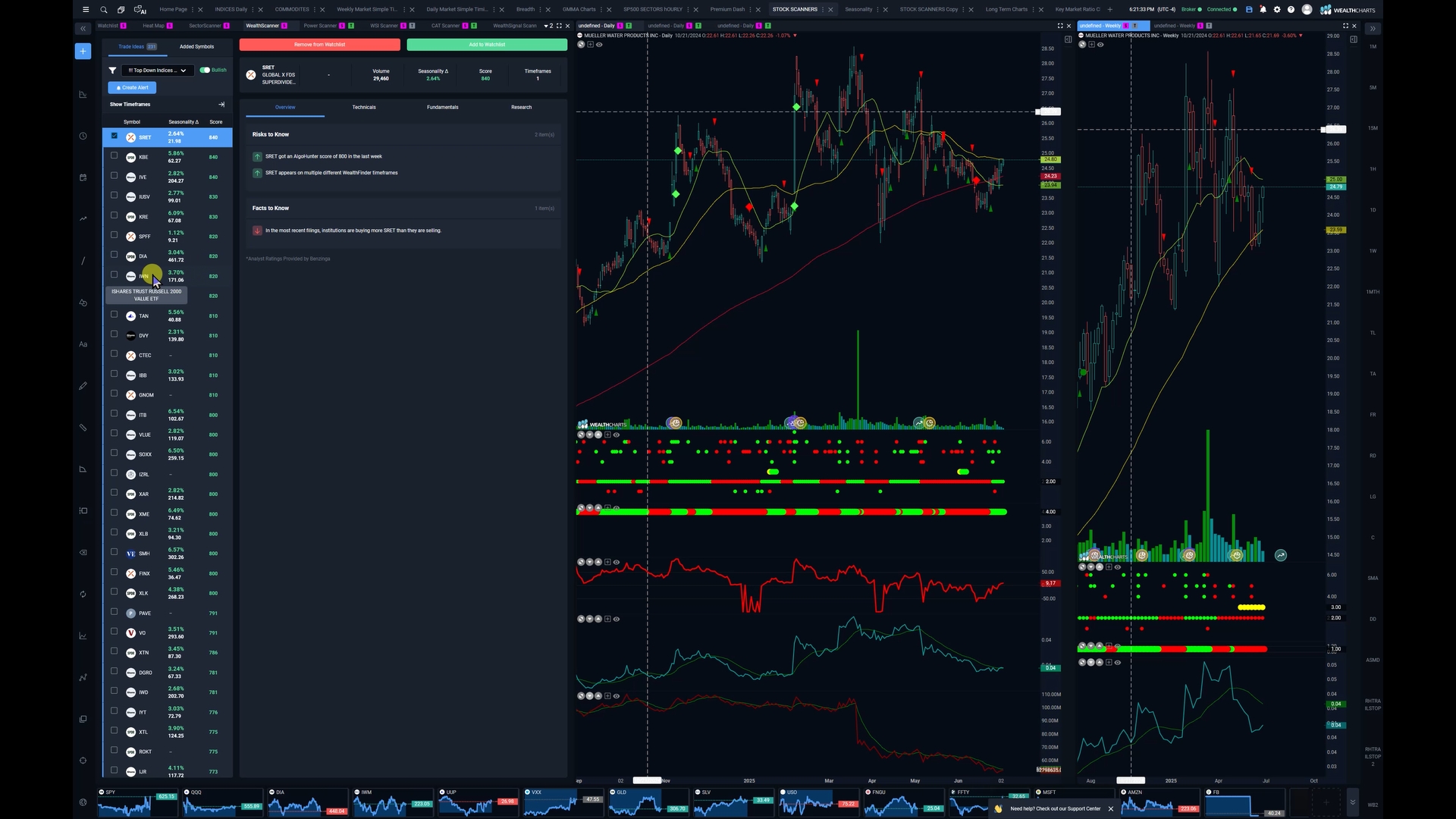Image resolution: width=1456 pixels, height=819 pixels.
Task: Open the Top Down Indices dropdown
Action: (157, 71)
